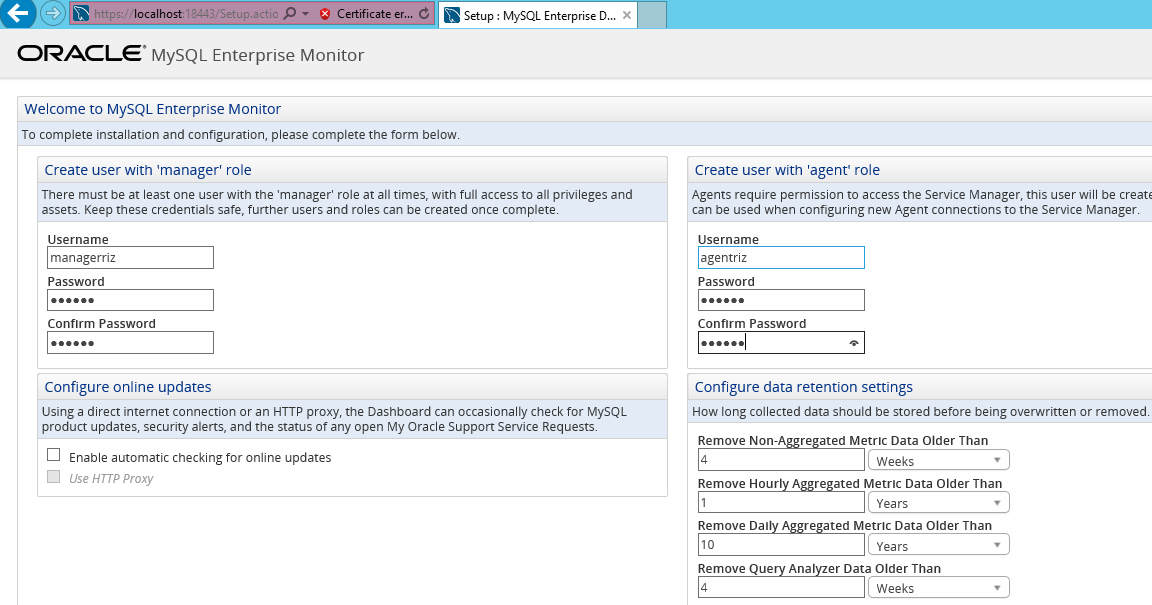
Task: Enable automatic checking for online updates
Action: [54, 455]
